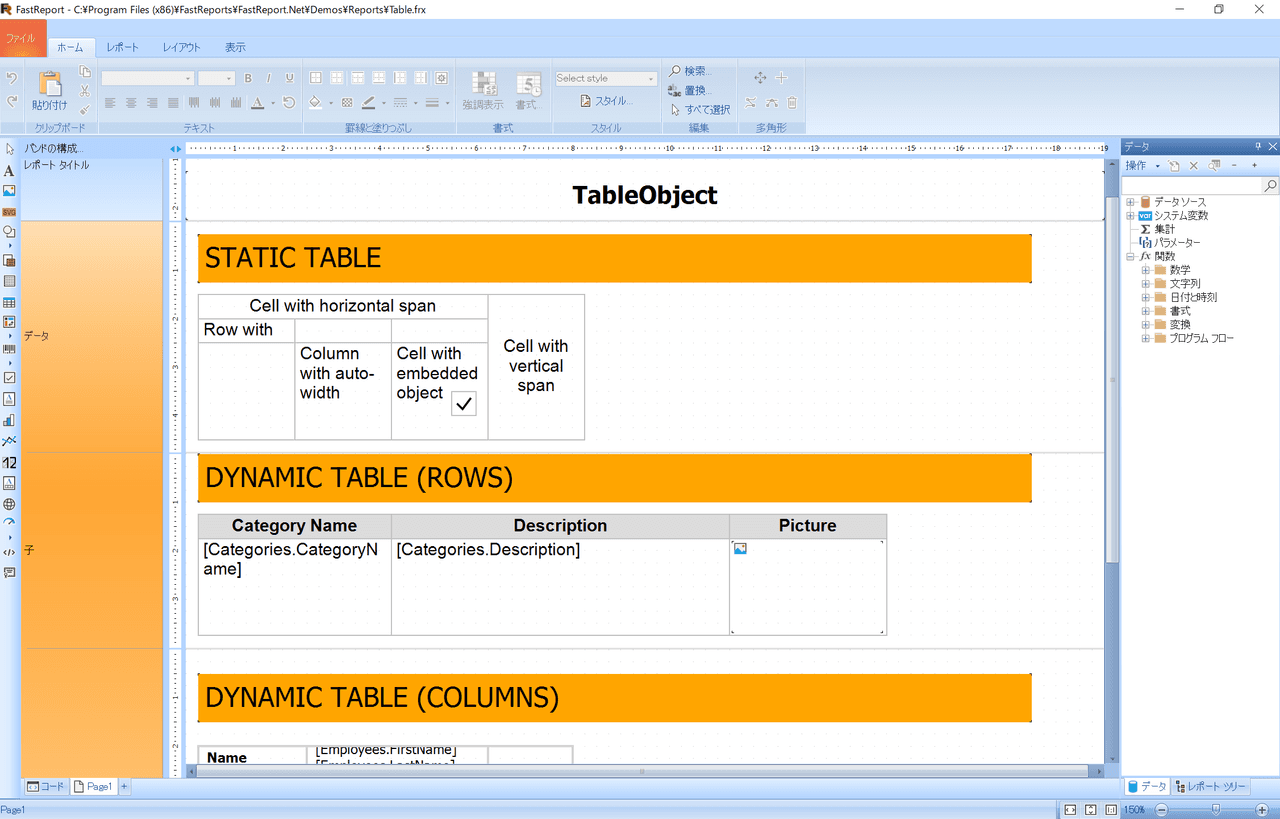The height and width of the screenshot is (819, 1280).
Task: Align text right in ribbon
Action: (x=152, y=102)
